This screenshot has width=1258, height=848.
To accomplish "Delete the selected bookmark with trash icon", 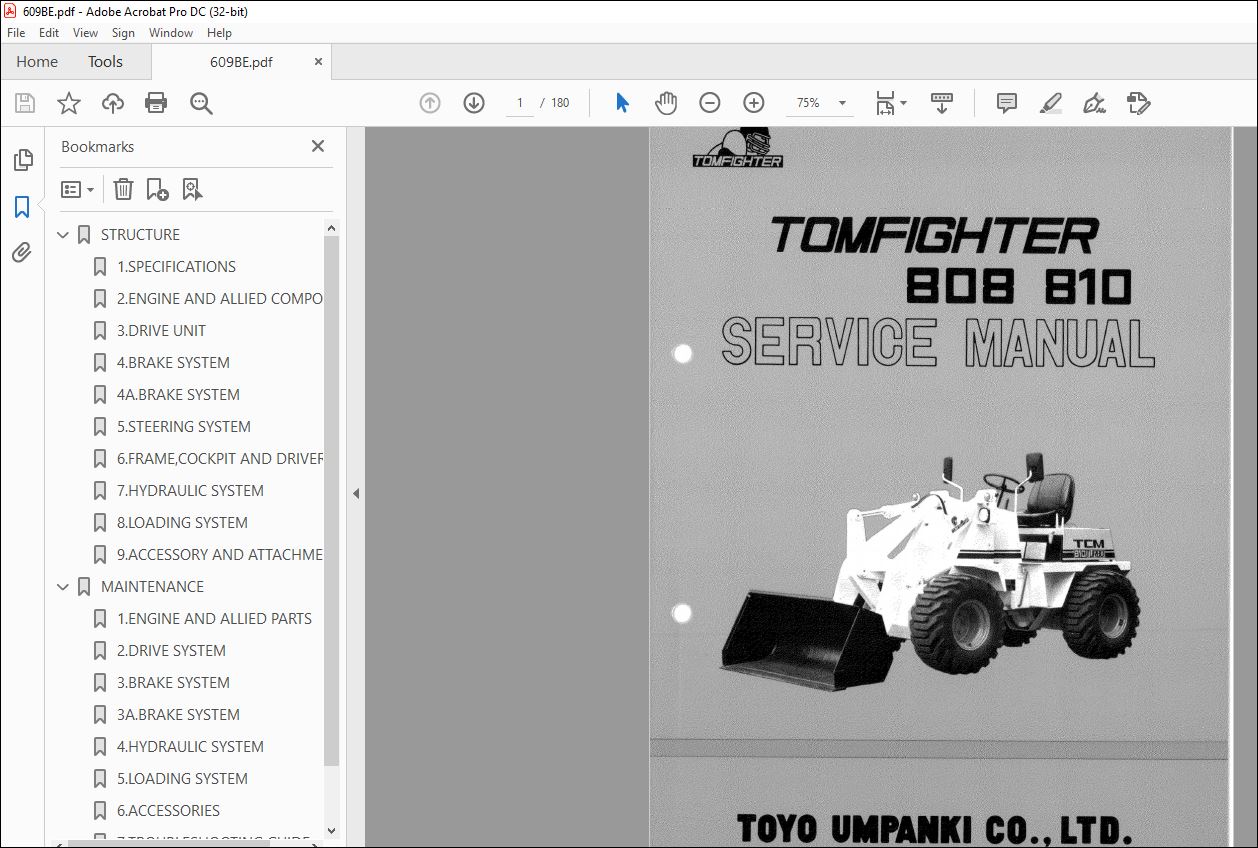I will [x=123, y=189].
